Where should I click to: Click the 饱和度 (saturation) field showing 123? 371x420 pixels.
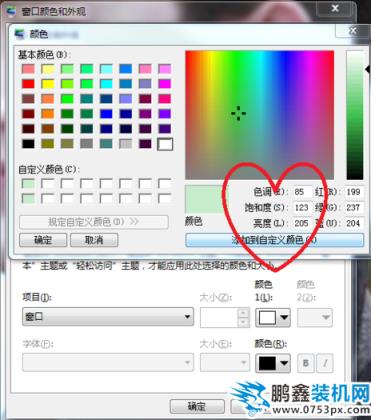click(x=302, y=207)
